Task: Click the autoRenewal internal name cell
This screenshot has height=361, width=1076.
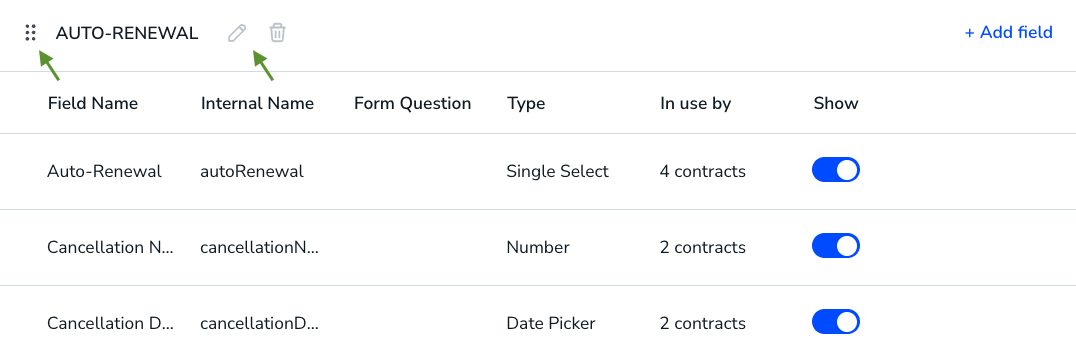Action: pos(252,172)
